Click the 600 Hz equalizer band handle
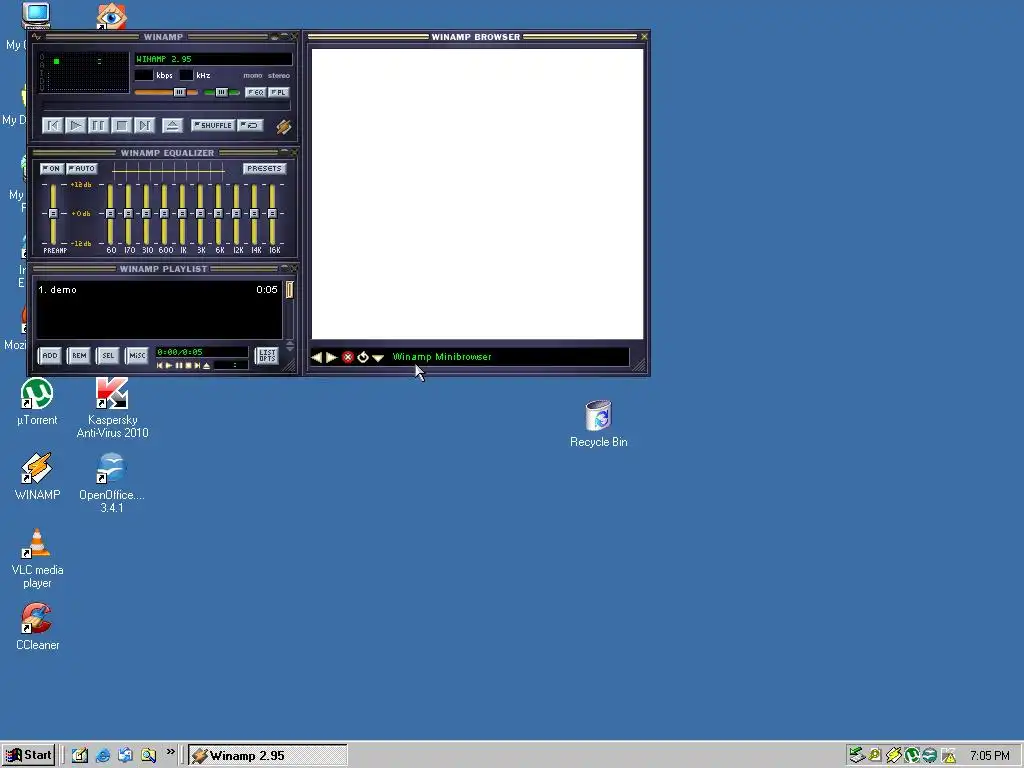This screenshot has height=768, width=1024. click(165, 214)
